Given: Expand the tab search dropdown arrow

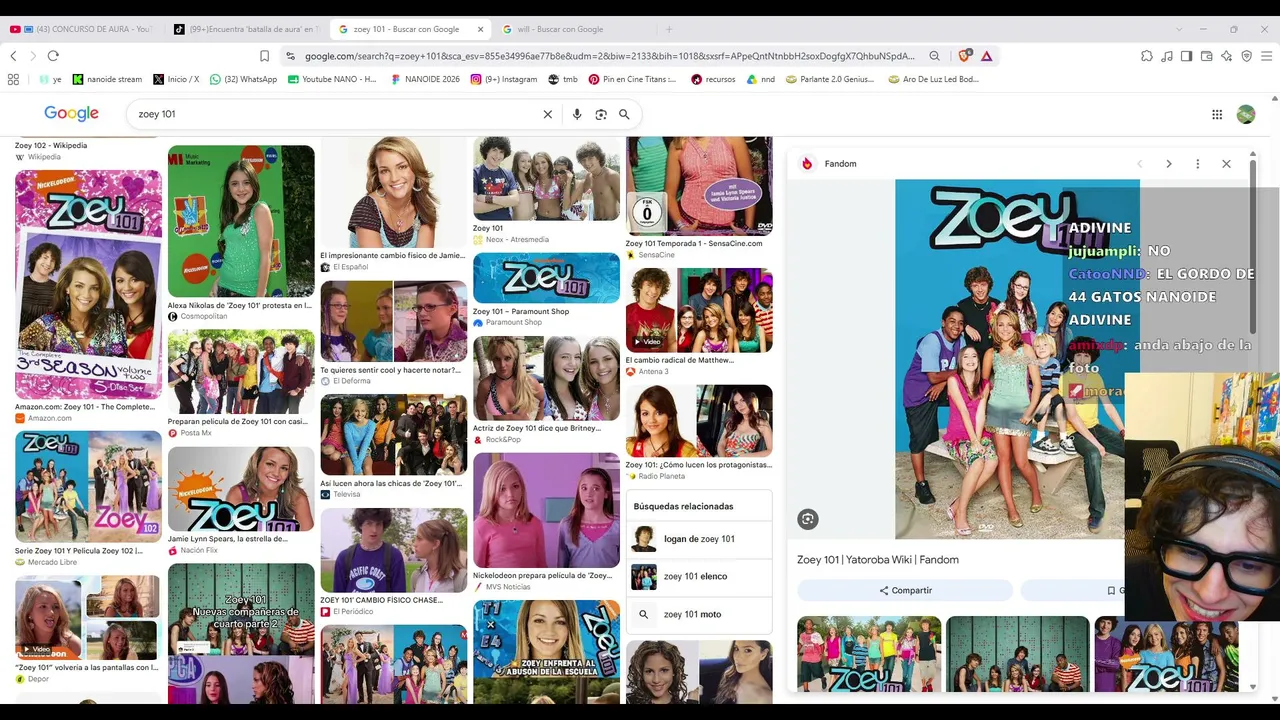Looking at the screenshot, I should point(1179,29).
